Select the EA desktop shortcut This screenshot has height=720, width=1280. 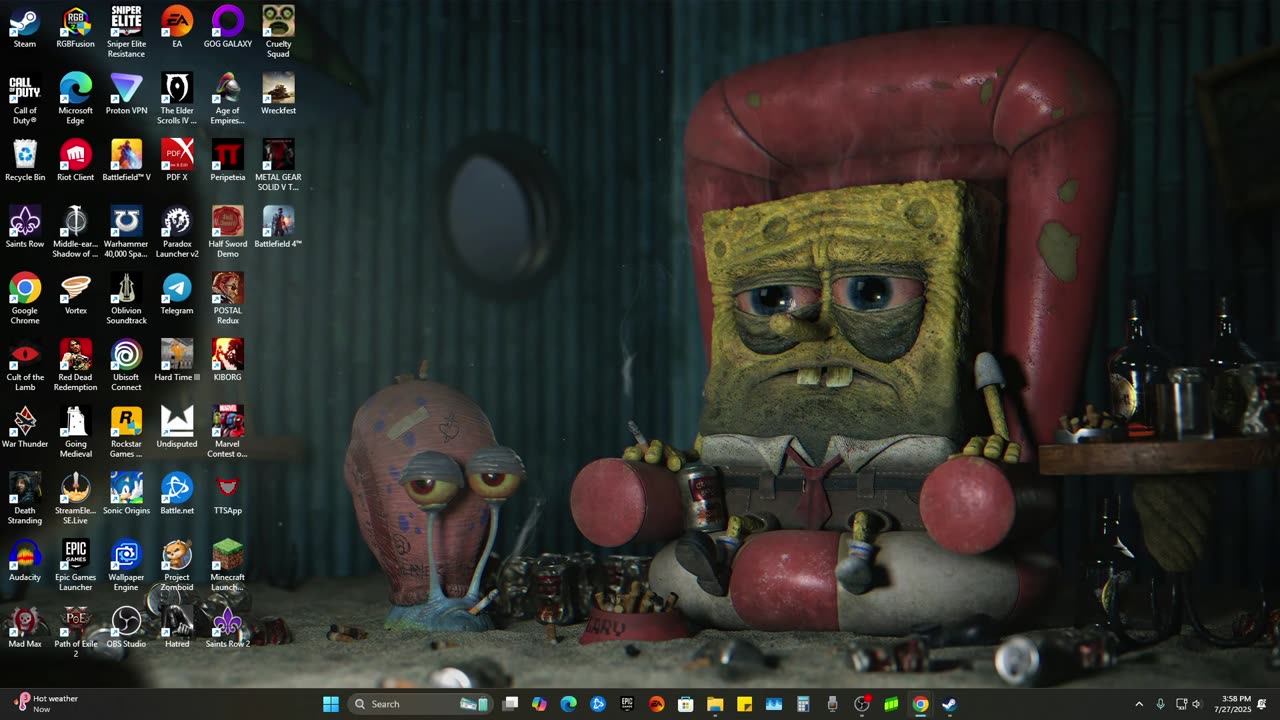[x=177, y=27]
